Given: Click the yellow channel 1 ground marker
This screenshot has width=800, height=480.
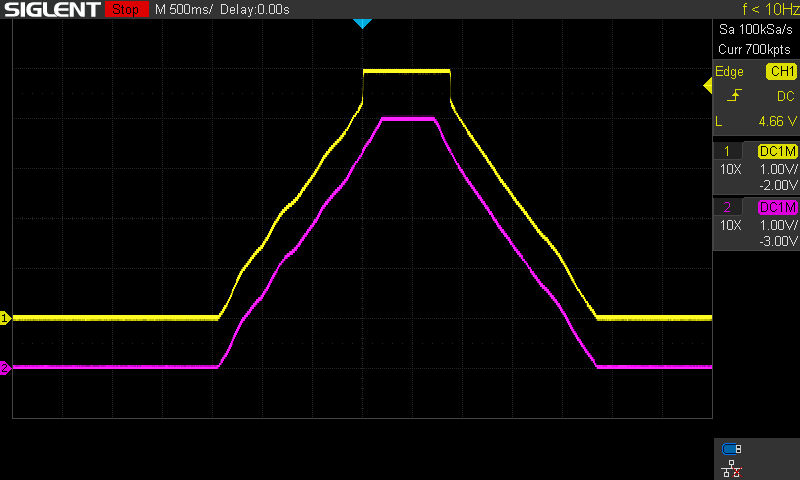Looking at the screenshot, I should click(5, 318).
